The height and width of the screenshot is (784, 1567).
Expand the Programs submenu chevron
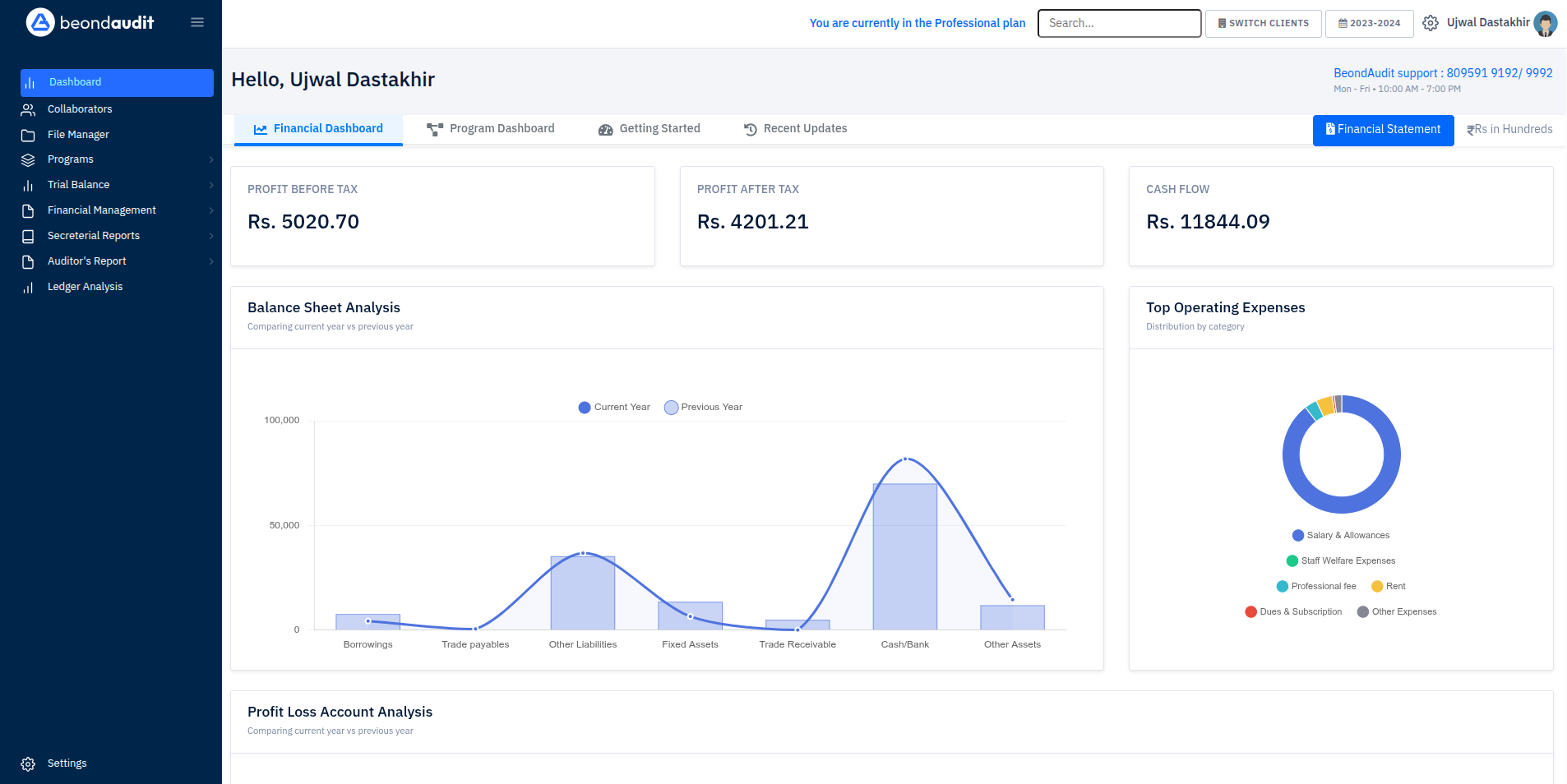pyautogui.click(x=211, y=159)
